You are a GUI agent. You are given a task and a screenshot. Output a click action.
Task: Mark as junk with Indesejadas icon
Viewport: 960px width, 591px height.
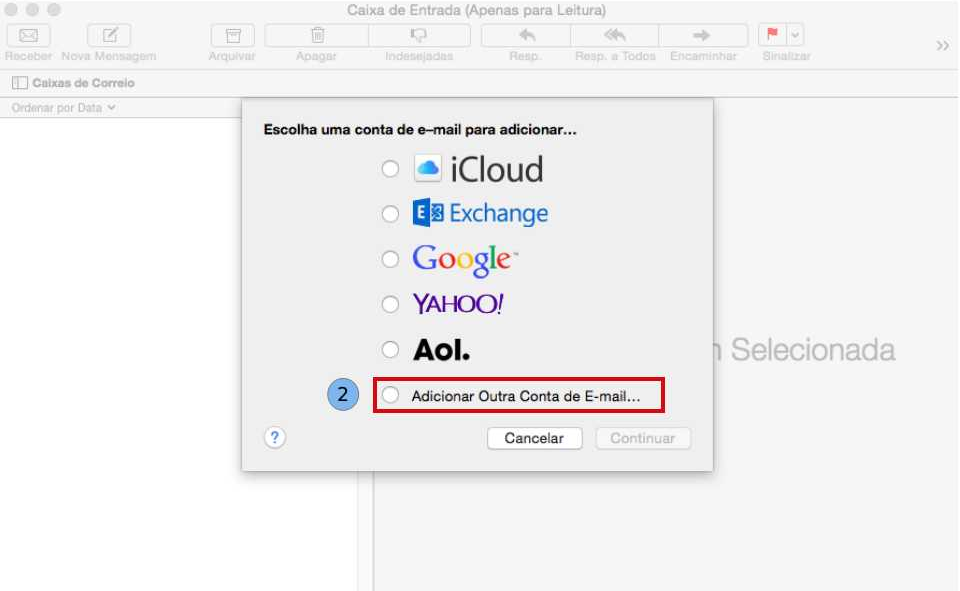[x=419, y=35]
